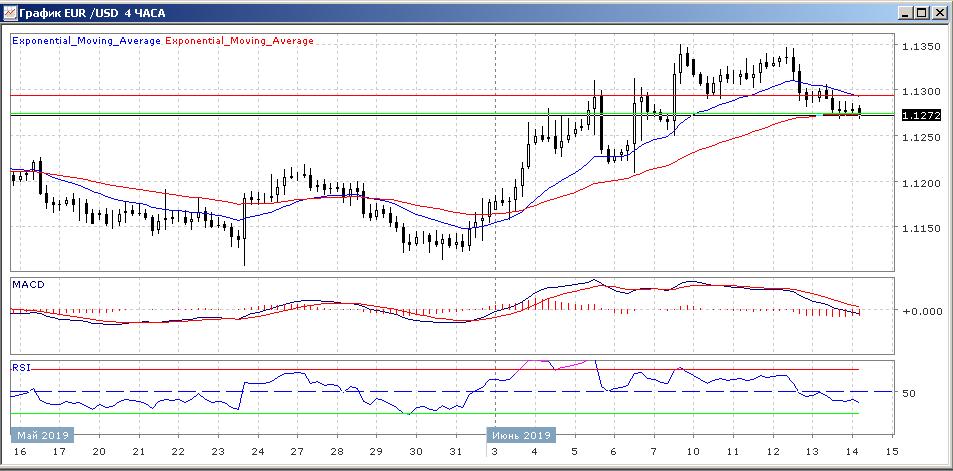Click date 11 on the time axis
953x471 pixels.
tap(734, 452)
